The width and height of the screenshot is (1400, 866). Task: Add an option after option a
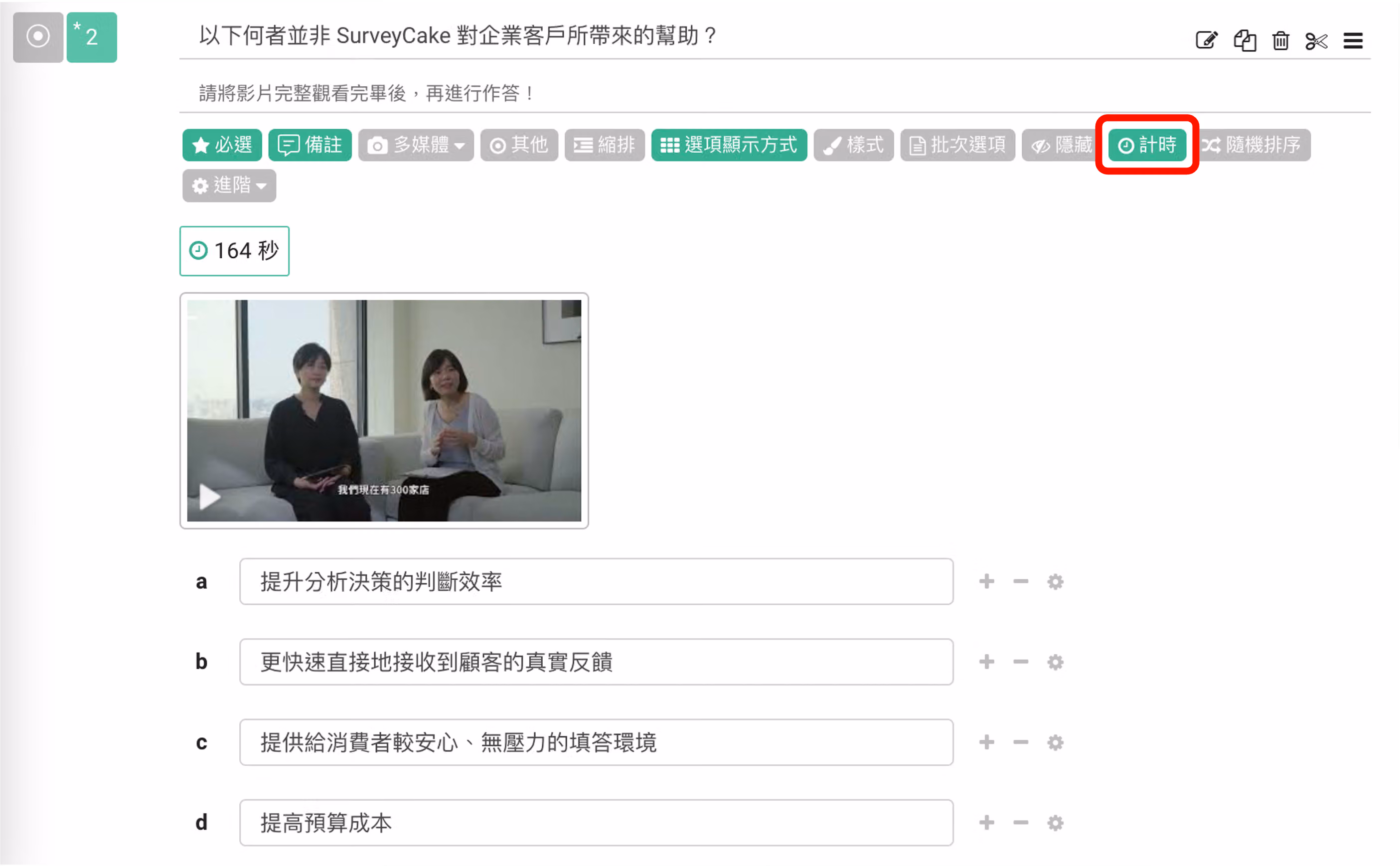click(x=986, y=581)
